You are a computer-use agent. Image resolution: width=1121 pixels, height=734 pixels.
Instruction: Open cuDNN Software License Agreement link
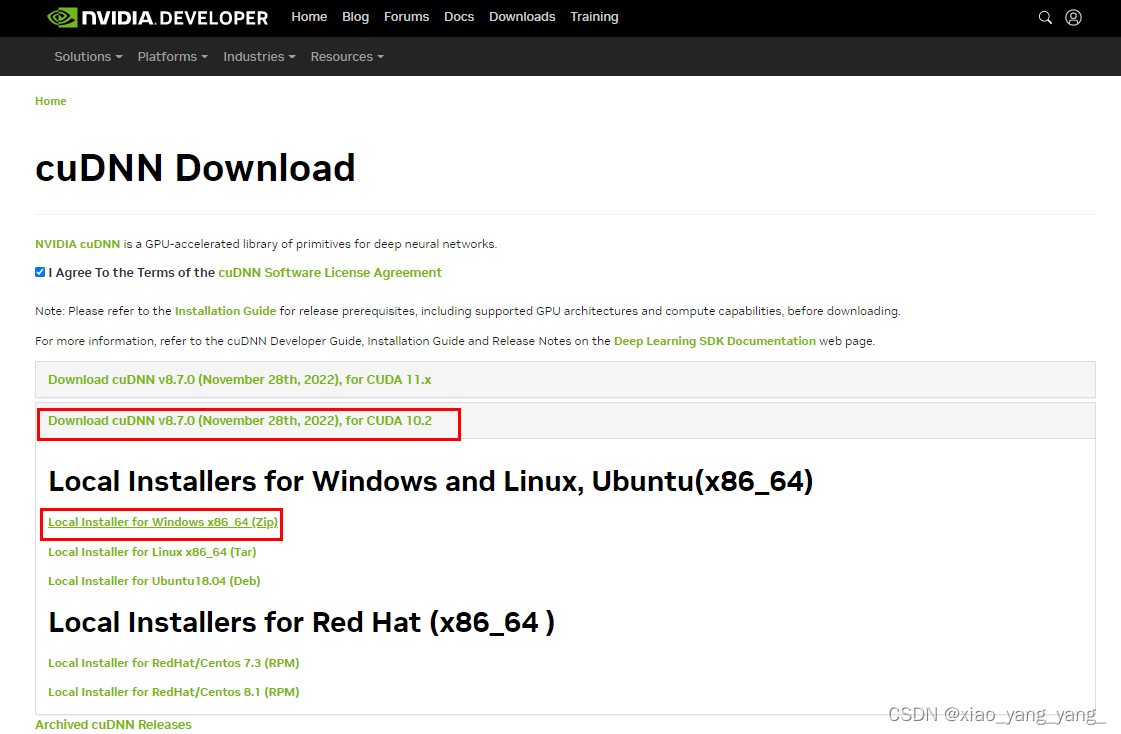coord(330,272)
